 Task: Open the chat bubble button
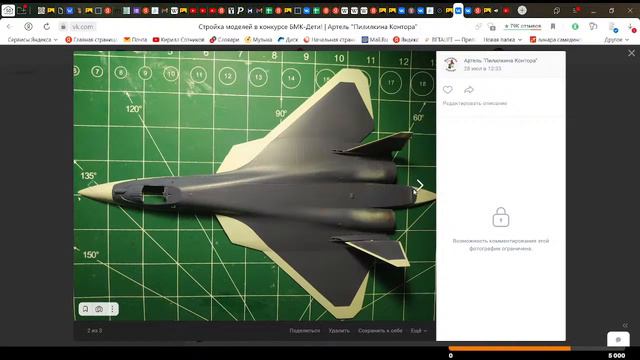pos(618,340)
